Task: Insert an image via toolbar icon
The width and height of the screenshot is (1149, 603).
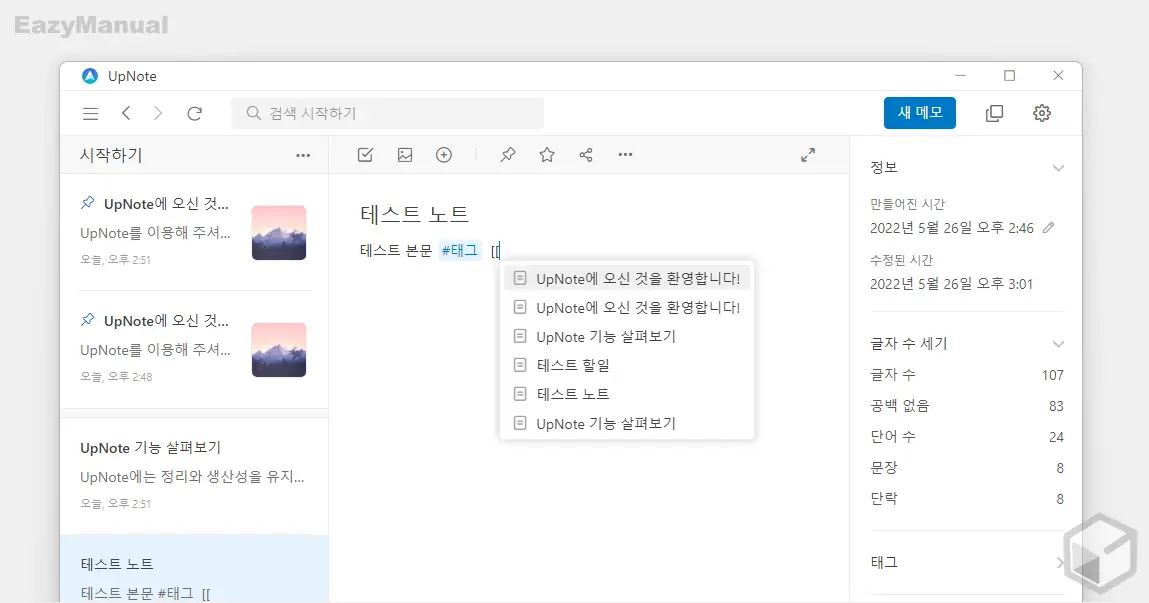Action: 404,155
